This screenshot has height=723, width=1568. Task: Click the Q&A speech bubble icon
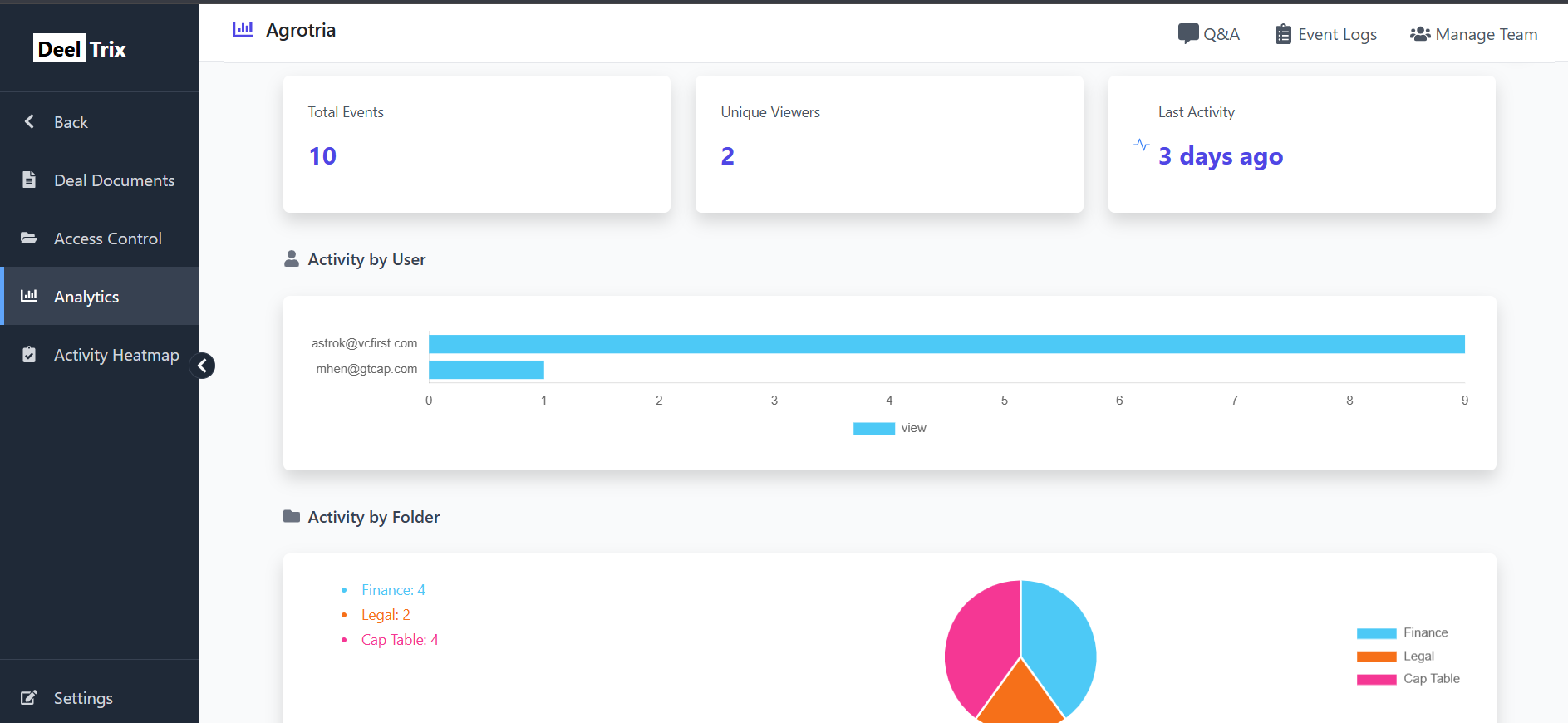pos(1188,34)
